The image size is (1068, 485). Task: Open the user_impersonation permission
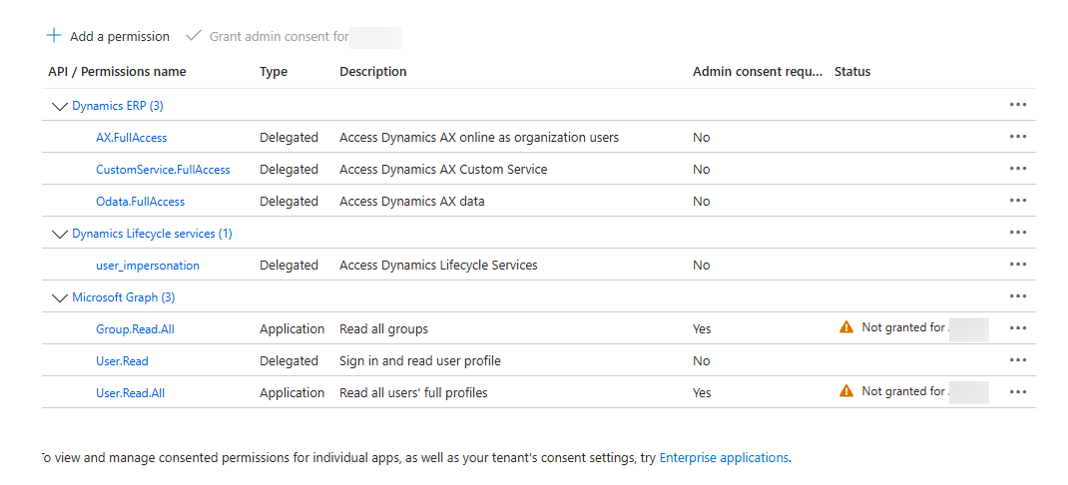pos(148,265)
